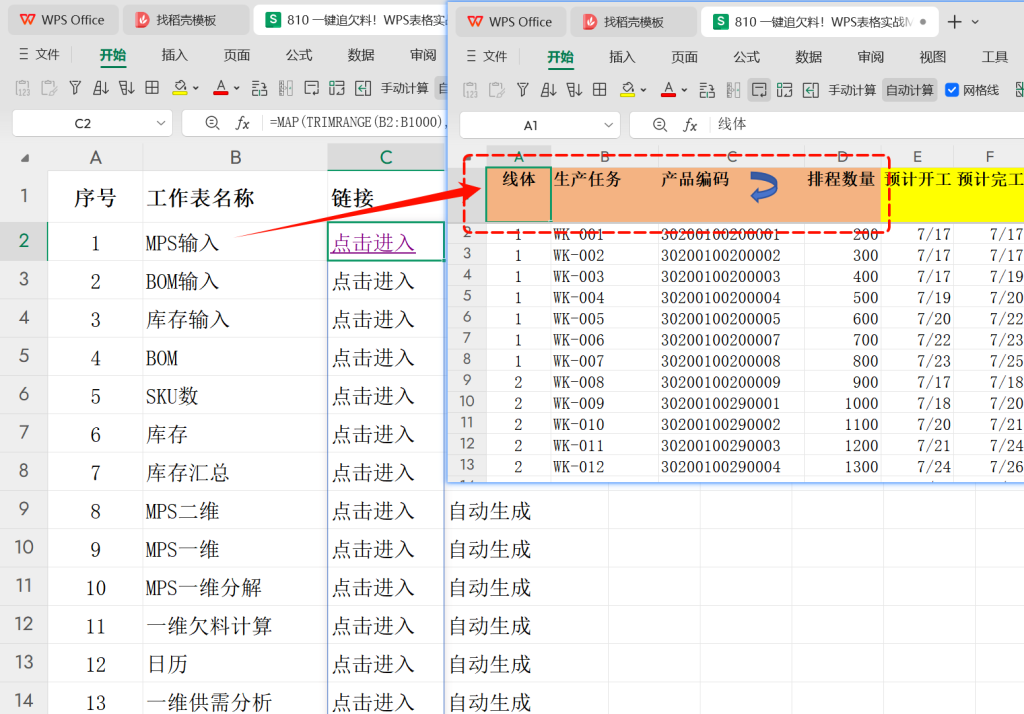The width and height of the screenshot is (1024, 714).
Task: Switch to 找稻壳模板 tab in right window
Action: click(x=633, y=22)
